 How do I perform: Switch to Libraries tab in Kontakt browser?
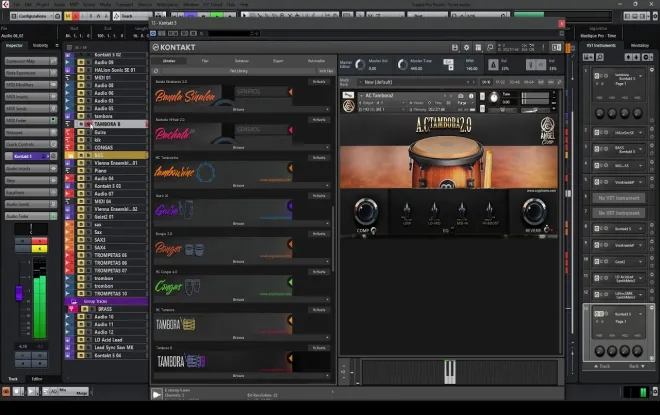pyautogui.click(x=169, y=61)
